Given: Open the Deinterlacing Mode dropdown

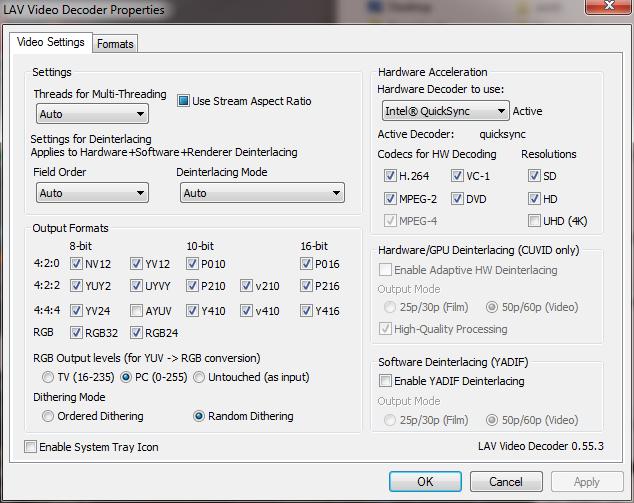Looking at the screenshot, I should [x=260, y=193].
